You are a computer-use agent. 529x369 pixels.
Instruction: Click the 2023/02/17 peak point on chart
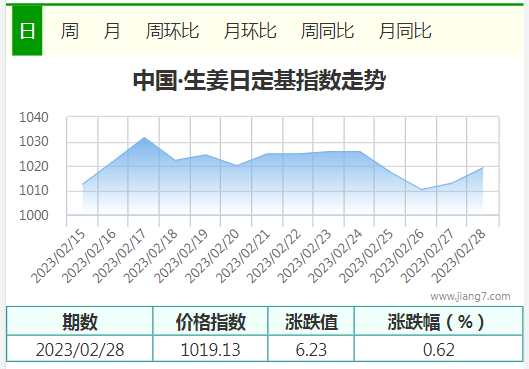pos(144,137)
